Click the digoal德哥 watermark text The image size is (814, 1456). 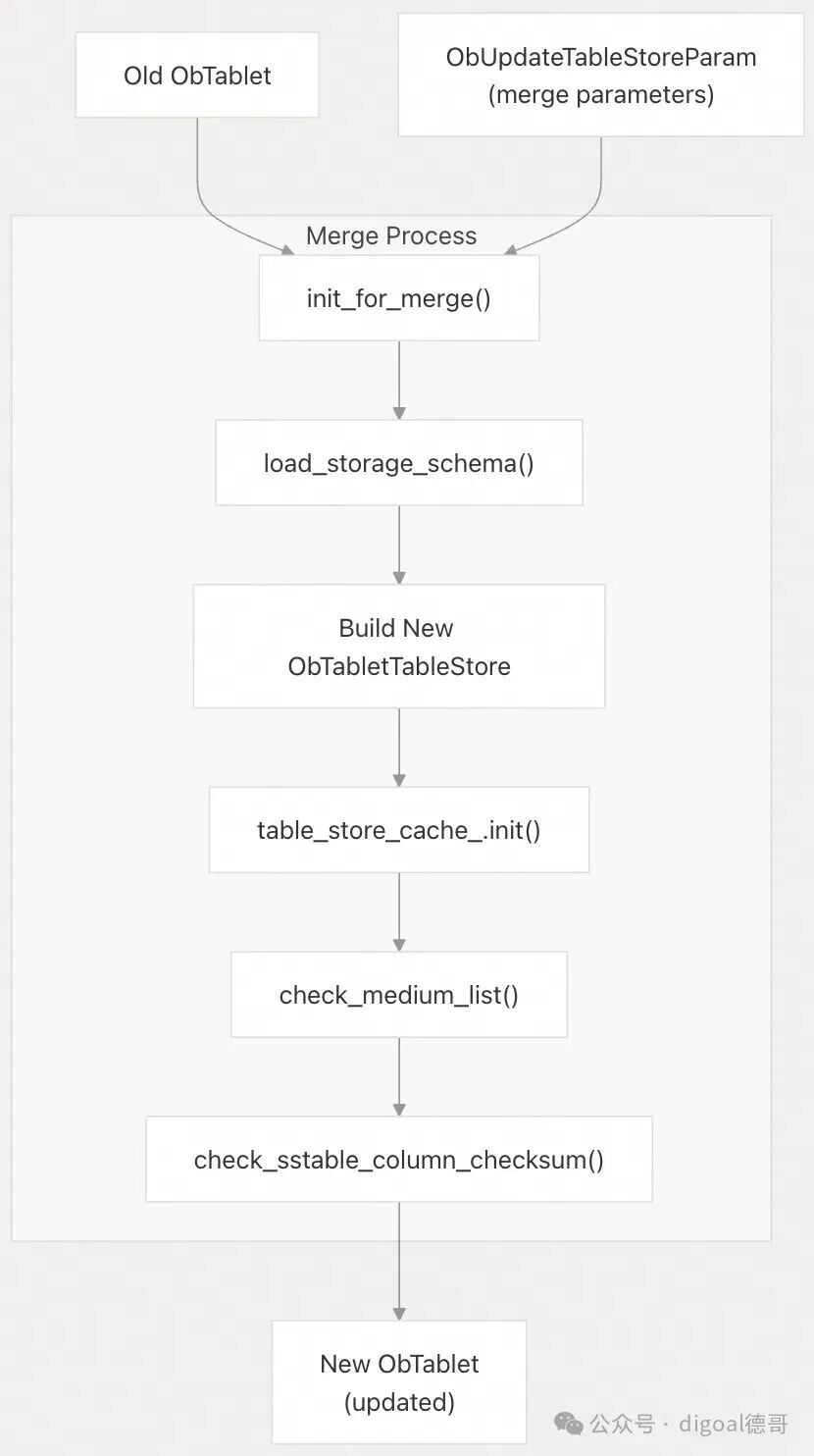tap(733, 1424)
